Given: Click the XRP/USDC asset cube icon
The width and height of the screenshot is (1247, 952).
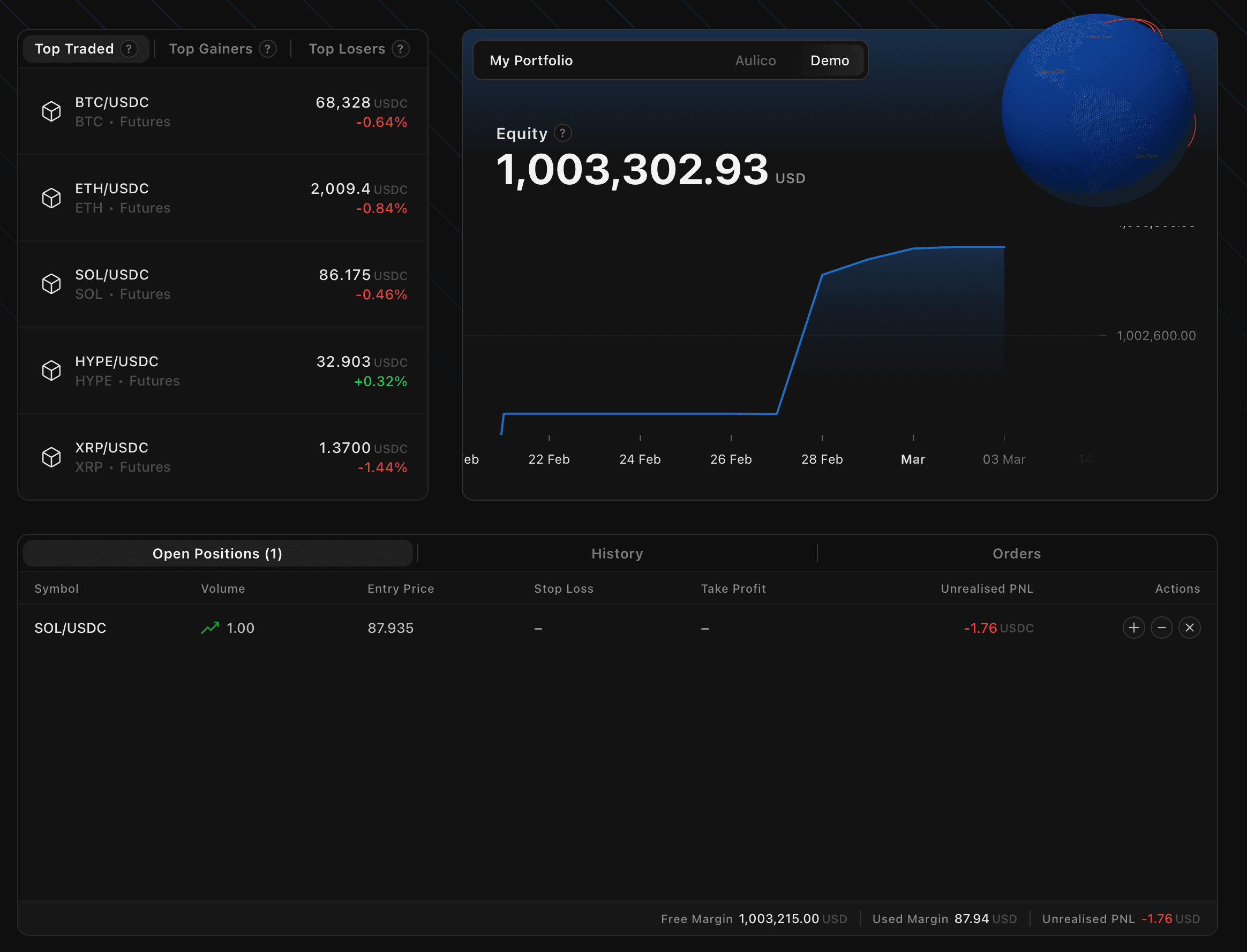Looking at the screenshot, I should click(x=51, y=457).
